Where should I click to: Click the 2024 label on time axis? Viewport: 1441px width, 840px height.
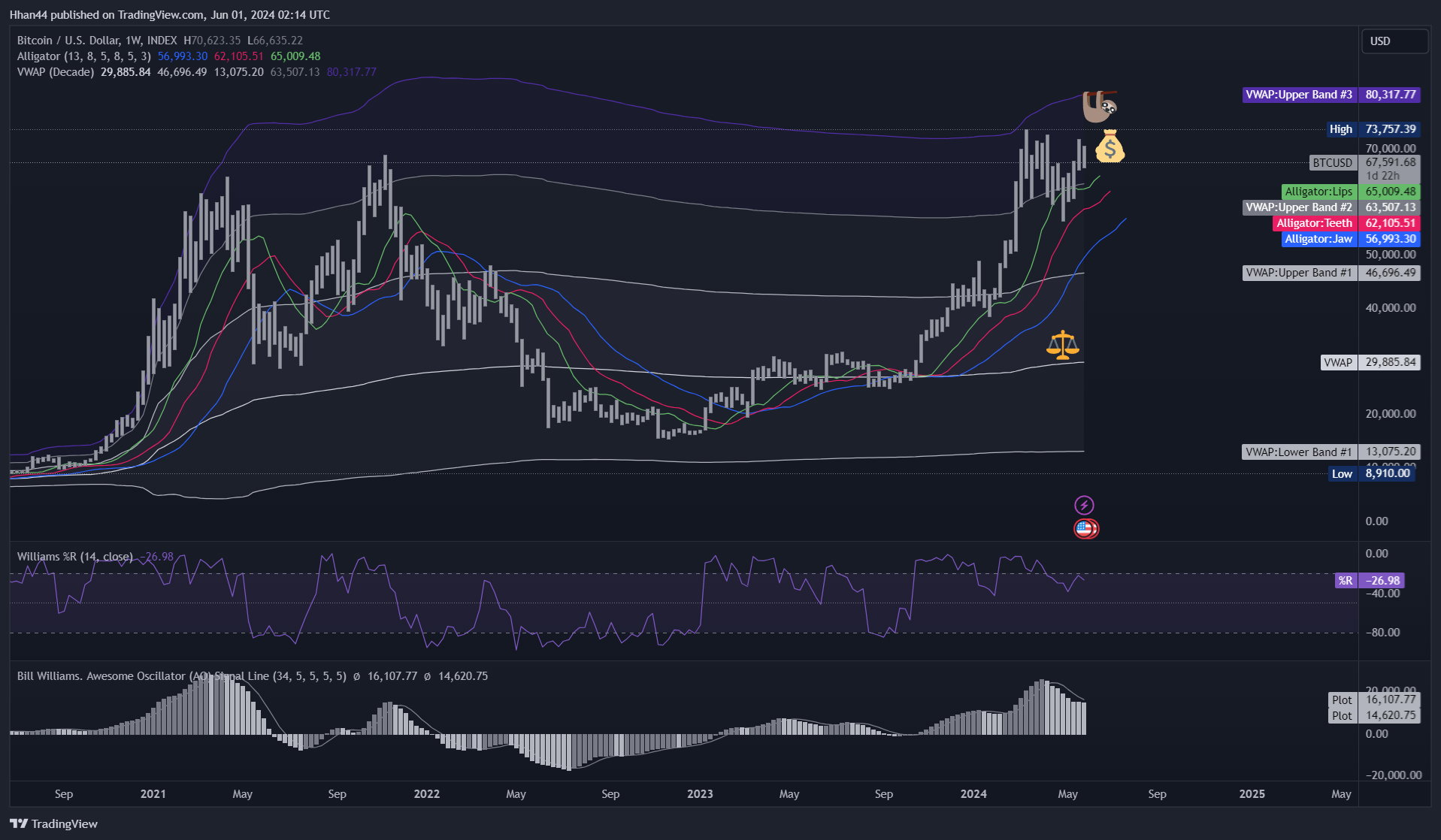pos(973,794)
